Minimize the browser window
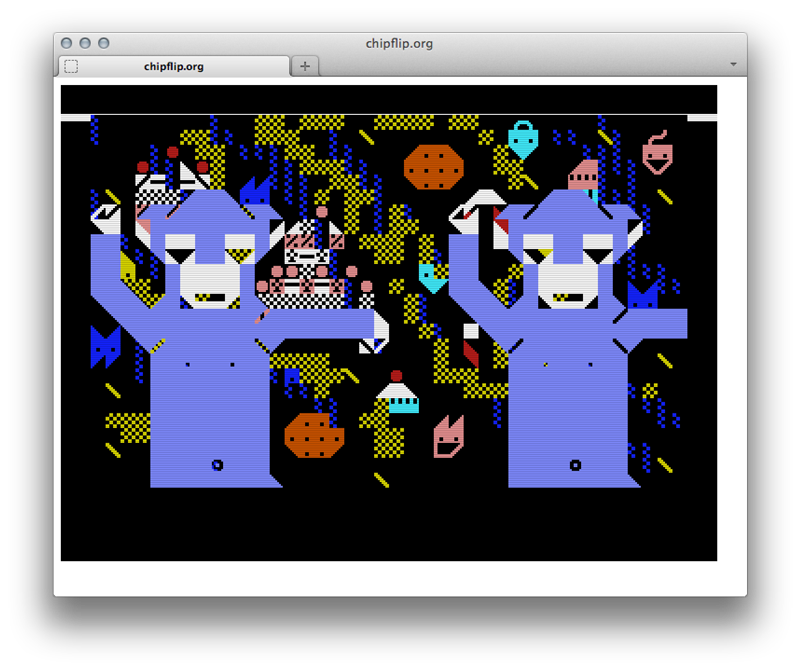This screenshot has height=670, width=800. [x=85, y=43]
